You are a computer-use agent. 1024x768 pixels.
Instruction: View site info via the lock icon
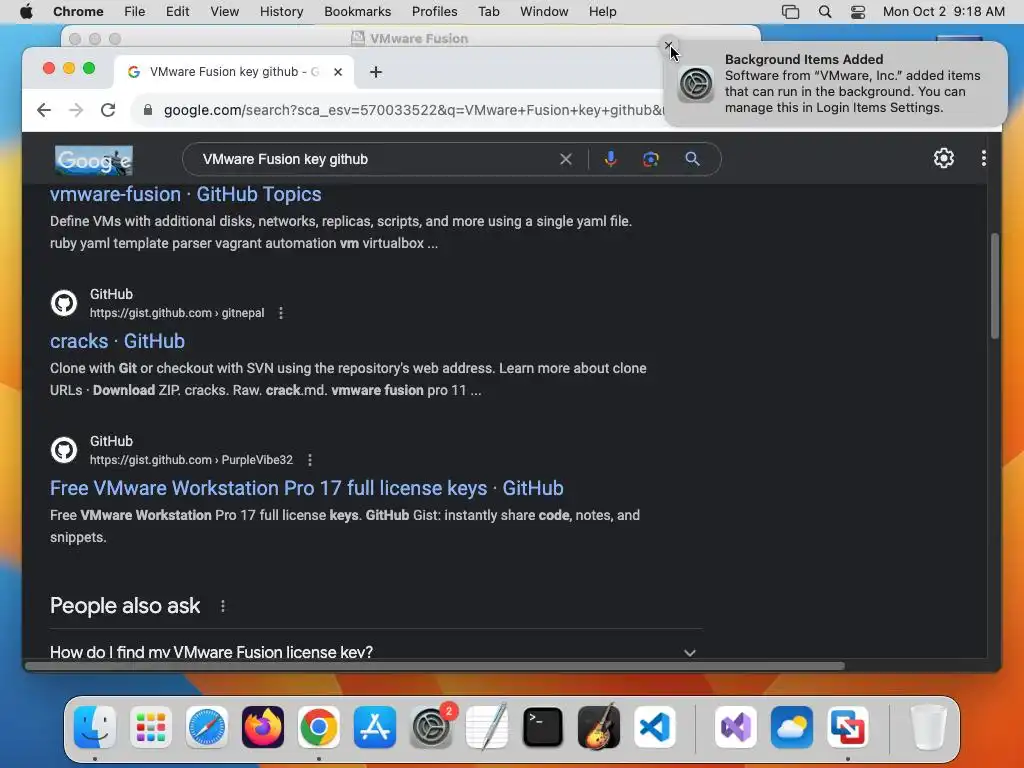click(x=148, y=110)
